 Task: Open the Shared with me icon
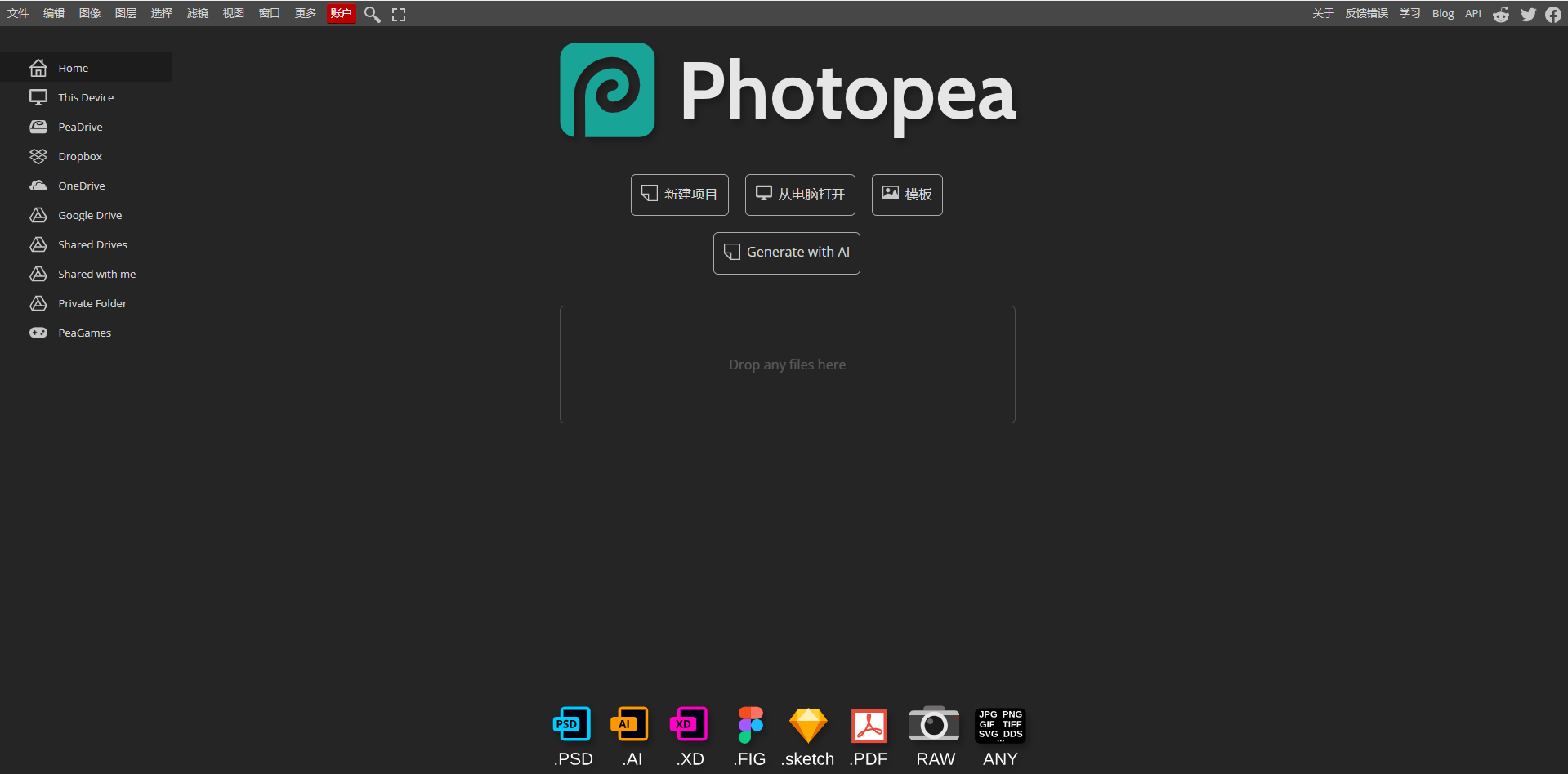[38, 274]
